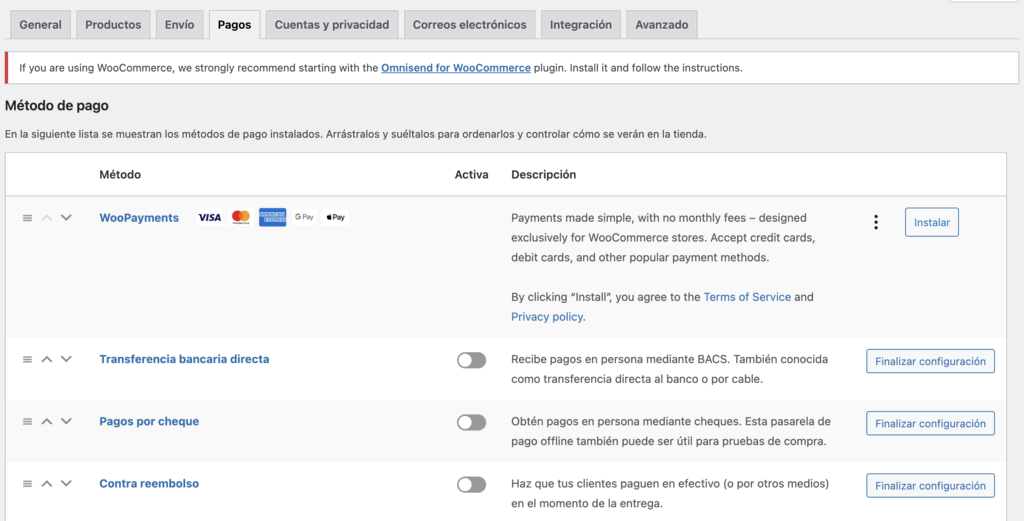The image size is (1024, 521).
Task: Open the Omnisend for WooCommerce link
Action: 456,68
